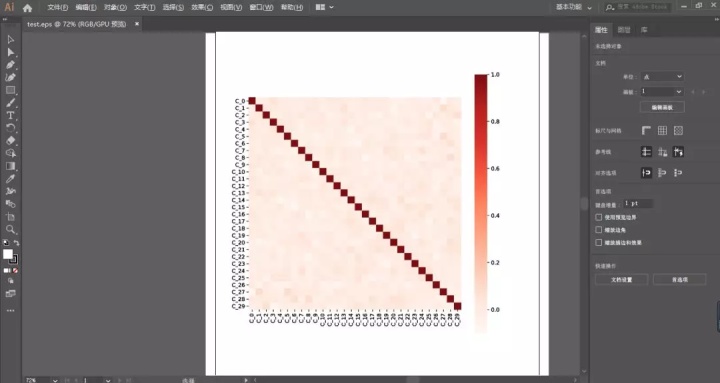720x383 pixels.
Task: Enable the 缩放边角 checkbox
Action: 598,230
